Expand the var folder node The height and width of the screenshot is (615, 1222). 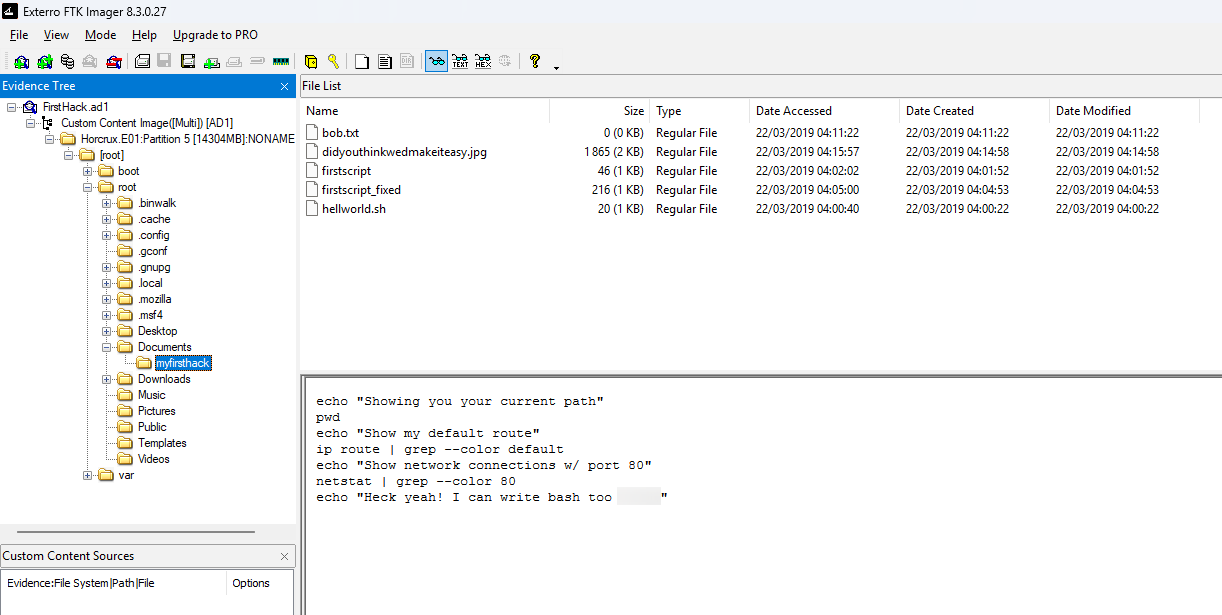click(88, 475)
